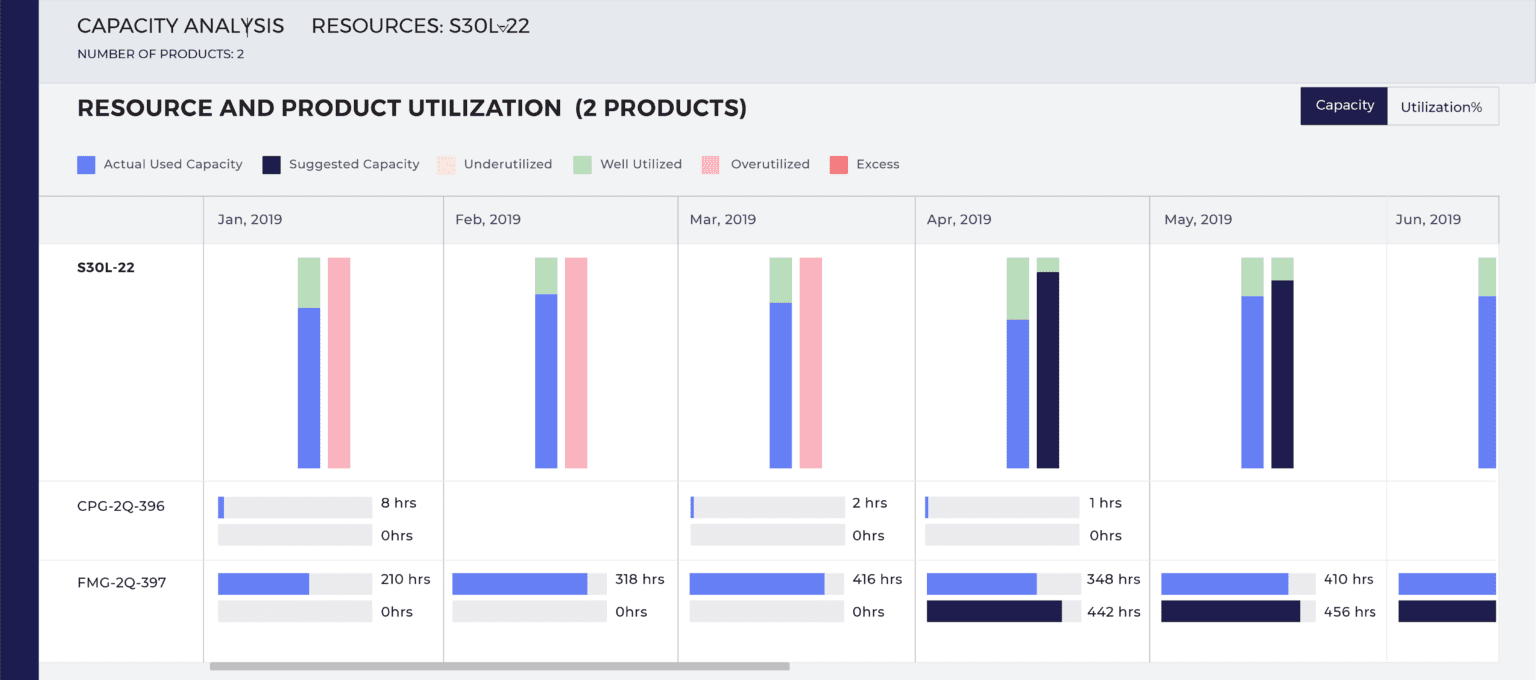This screenshot has height=680, width=1536.
Task: Switch to the Capacity view tab
Action: click(1344, 106)
